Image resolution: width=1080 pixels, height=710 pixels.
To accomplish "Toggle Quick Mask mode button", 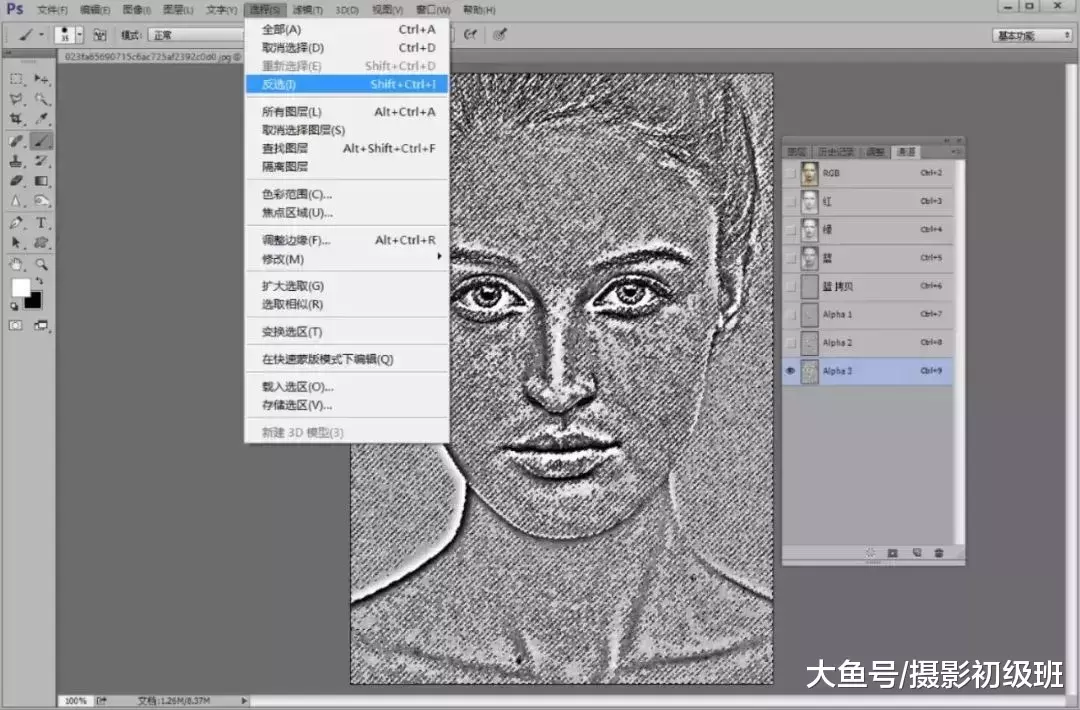I will click(16, 325).
